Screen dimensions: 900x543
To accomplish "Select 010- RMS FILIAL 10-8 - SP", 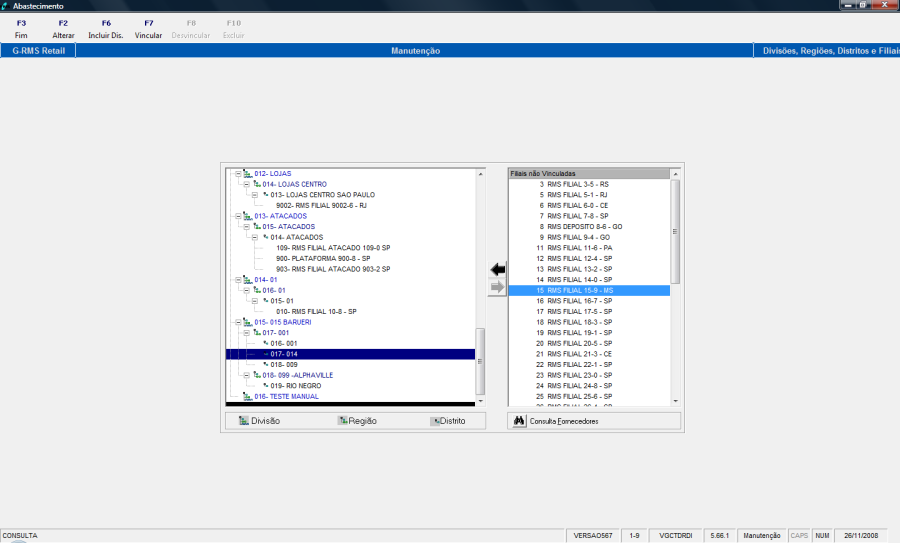I will tap(316, 312).
